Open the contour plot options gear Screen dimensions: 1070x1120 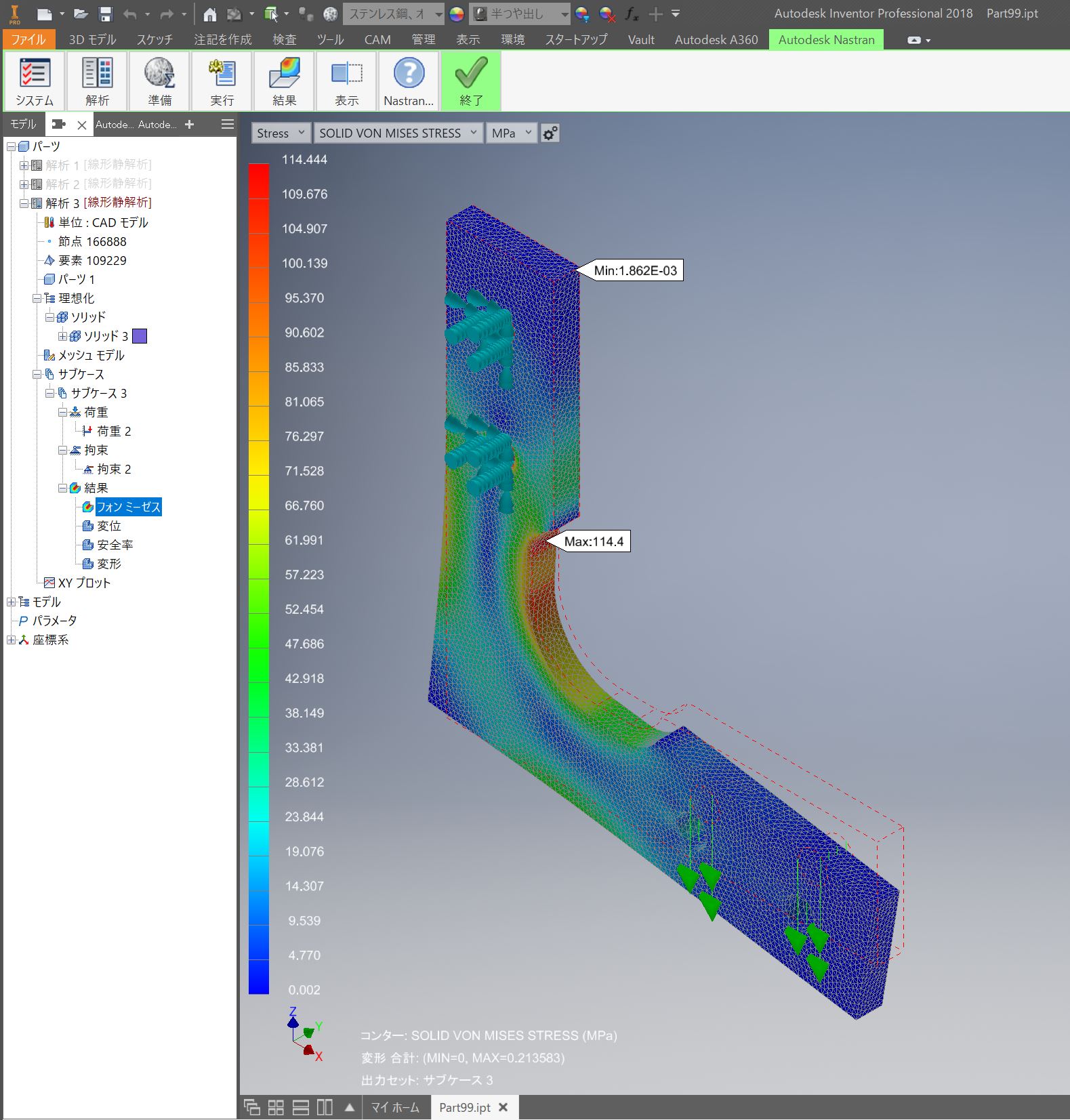[x=550, y=133]
